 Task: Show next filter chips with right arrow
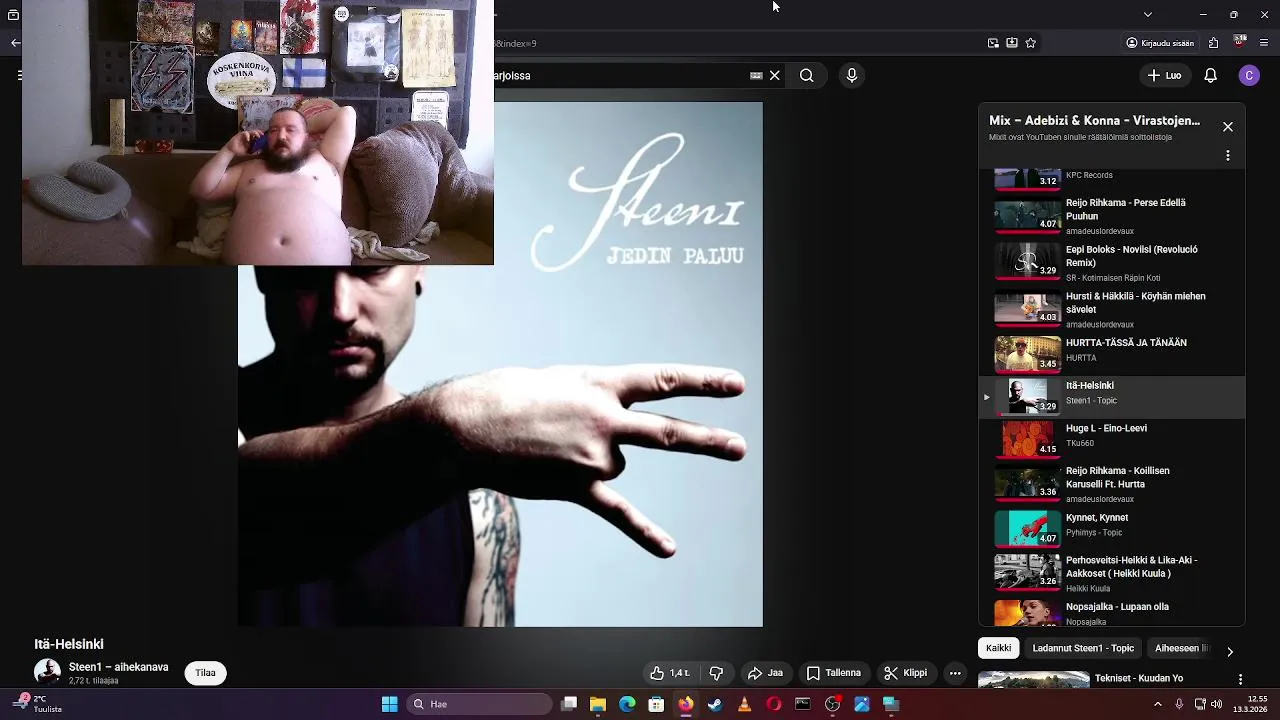(1230, 651)
